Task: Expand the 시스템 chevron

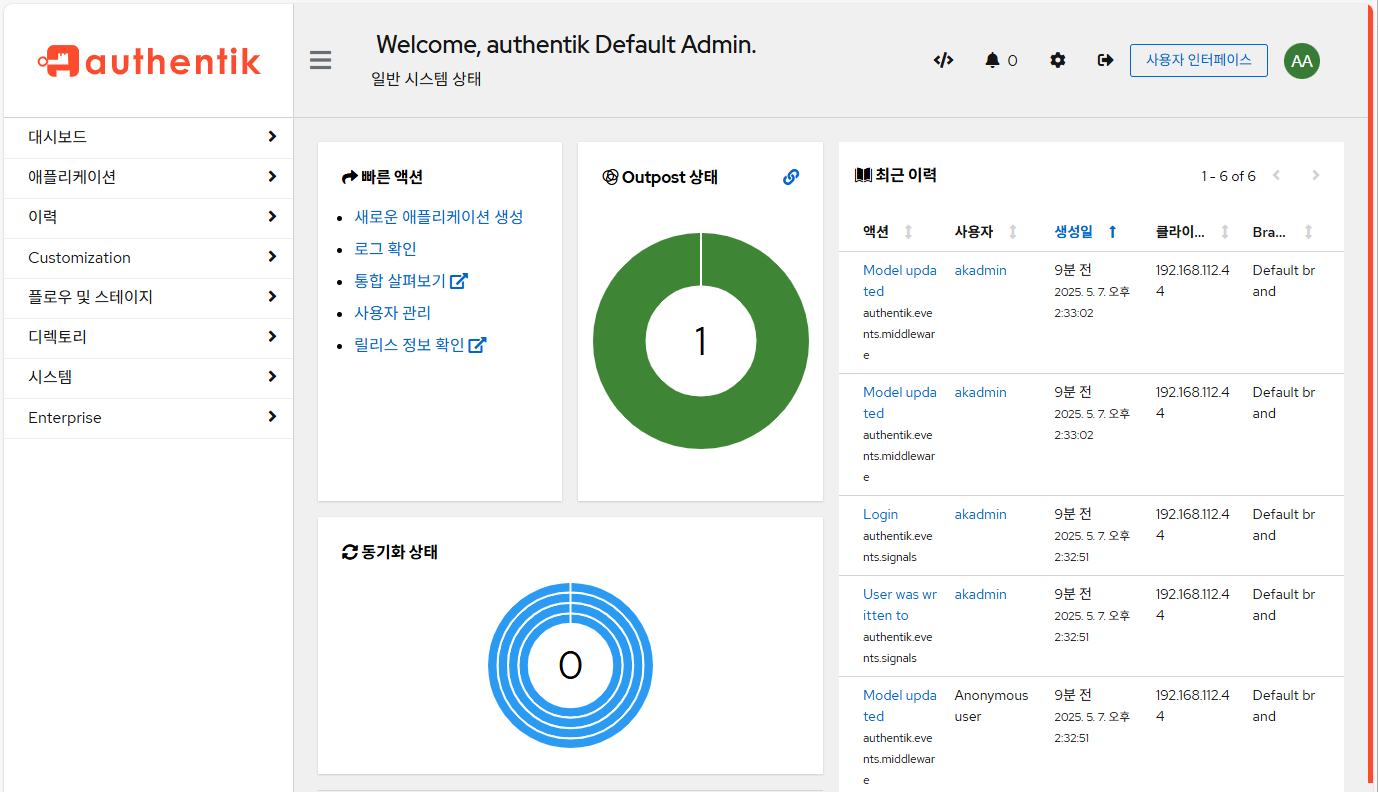Action: (272, 377)
